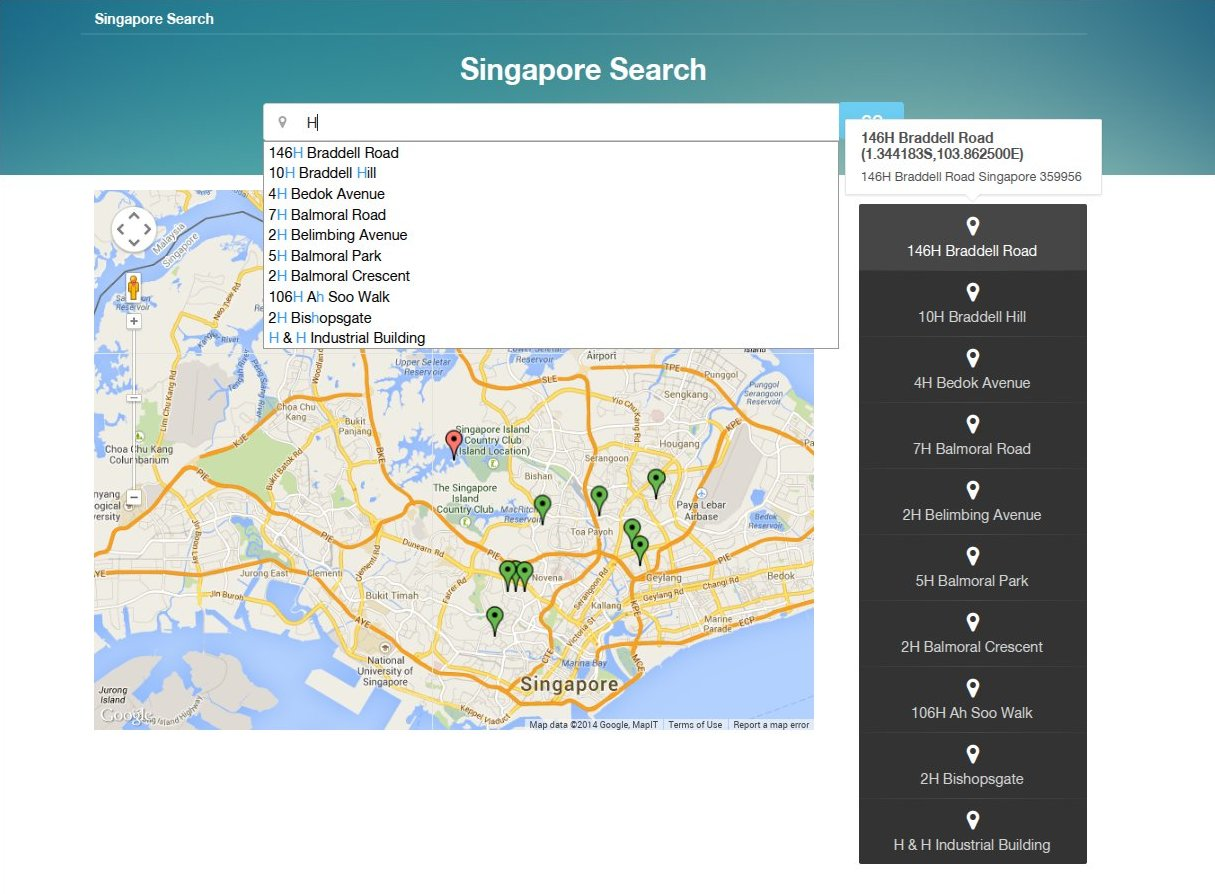Choose '106H Ah Soo Walk' suggestion
The image size is (1215, 894).
[329, 297]
